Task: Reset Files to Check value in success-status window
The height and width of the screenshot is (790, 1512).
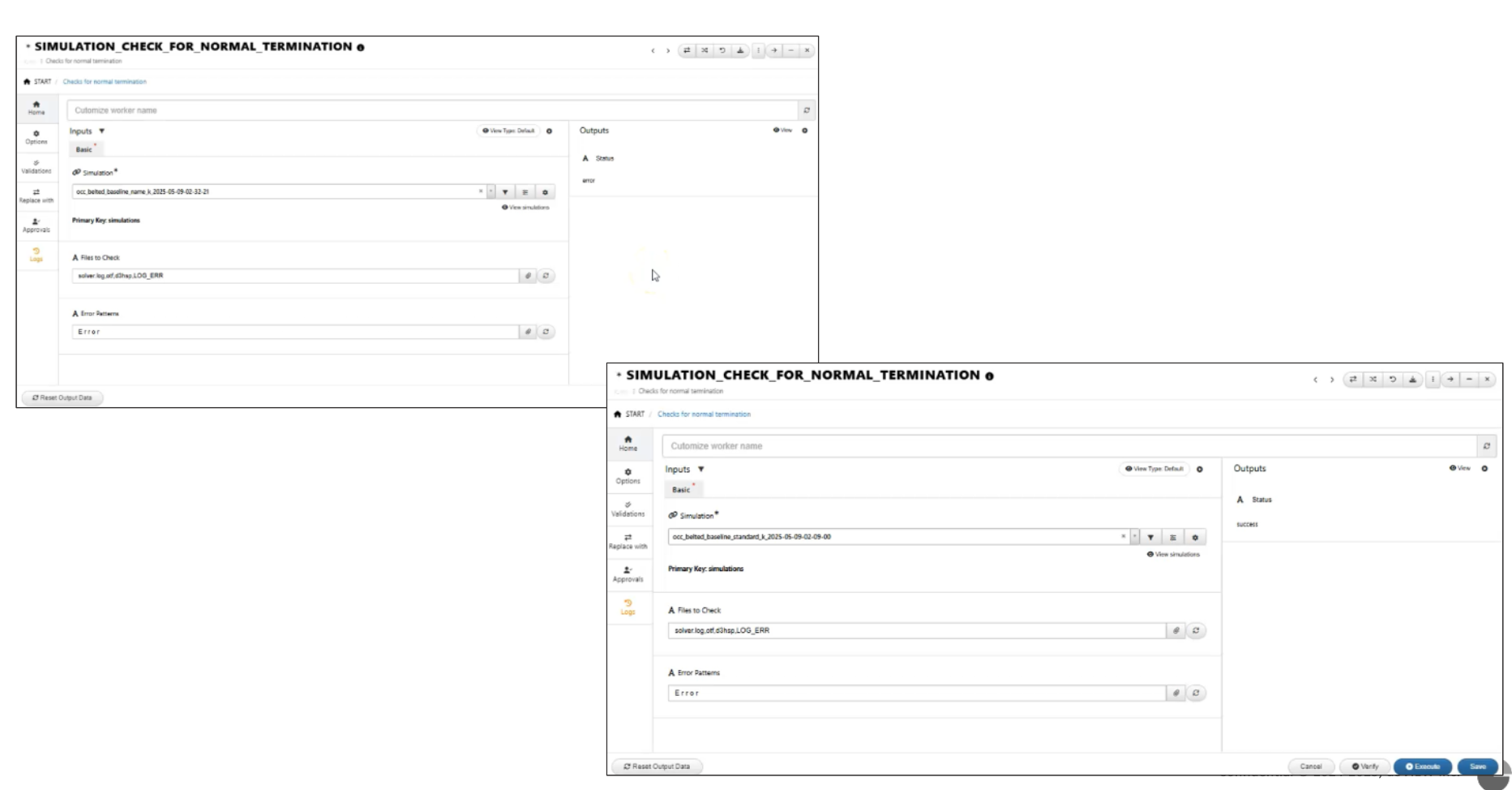Action: [x=1196, y=630]
